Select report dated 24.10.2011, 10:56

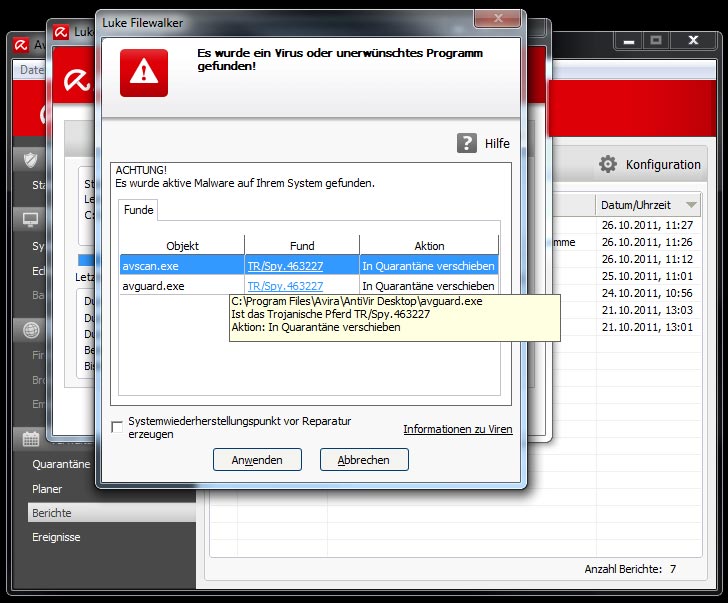click(x=647, y=293)
